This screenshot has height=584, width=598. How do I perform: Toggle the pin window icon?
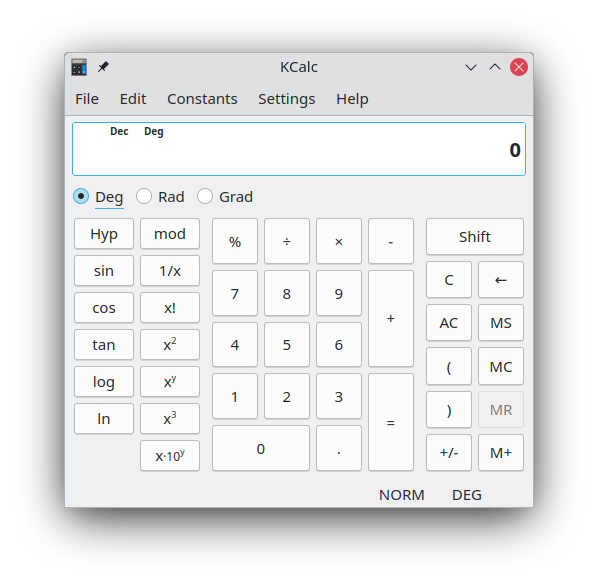coord(103,67)
